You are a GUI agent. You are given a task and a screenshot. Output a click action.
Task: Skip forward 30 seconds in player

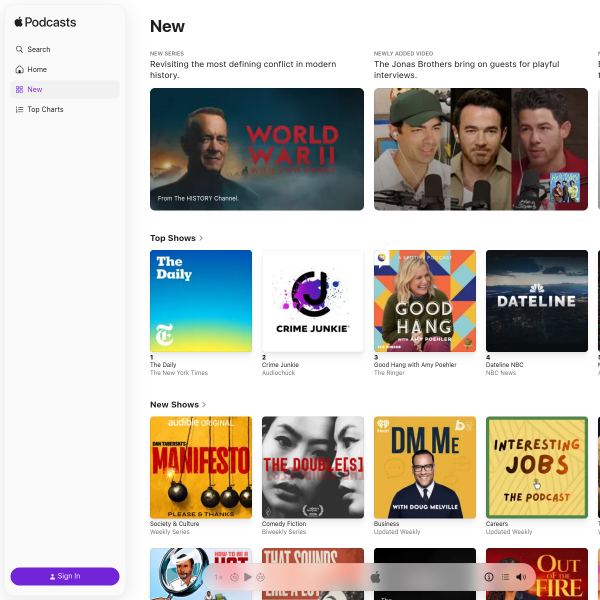pyautogui.click(x=260, y=577)
